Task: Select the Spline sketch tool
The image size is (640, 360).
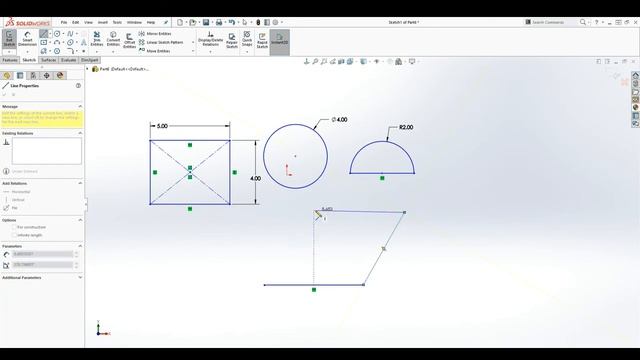Action: (x=70, y=33)
